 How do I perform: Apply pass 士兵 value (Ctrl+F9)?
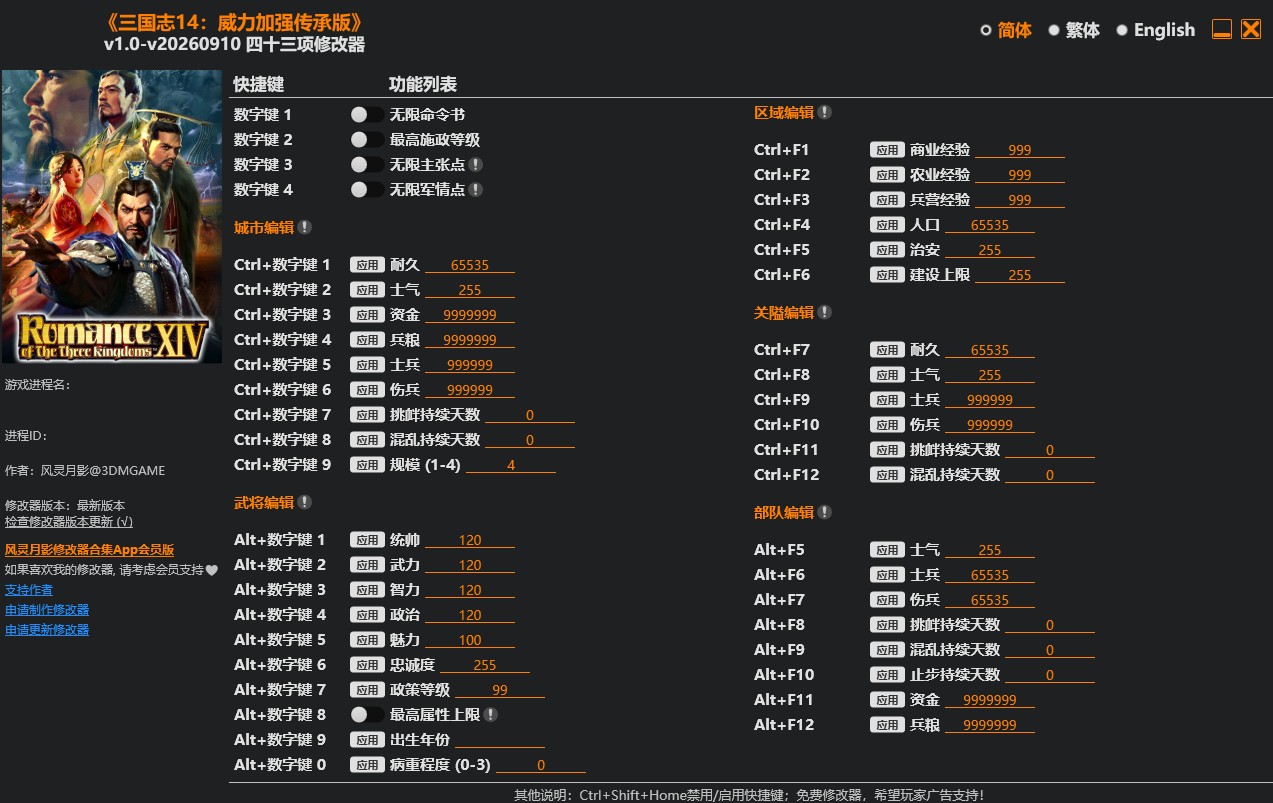pyautogui.click(x=887, y=400)
